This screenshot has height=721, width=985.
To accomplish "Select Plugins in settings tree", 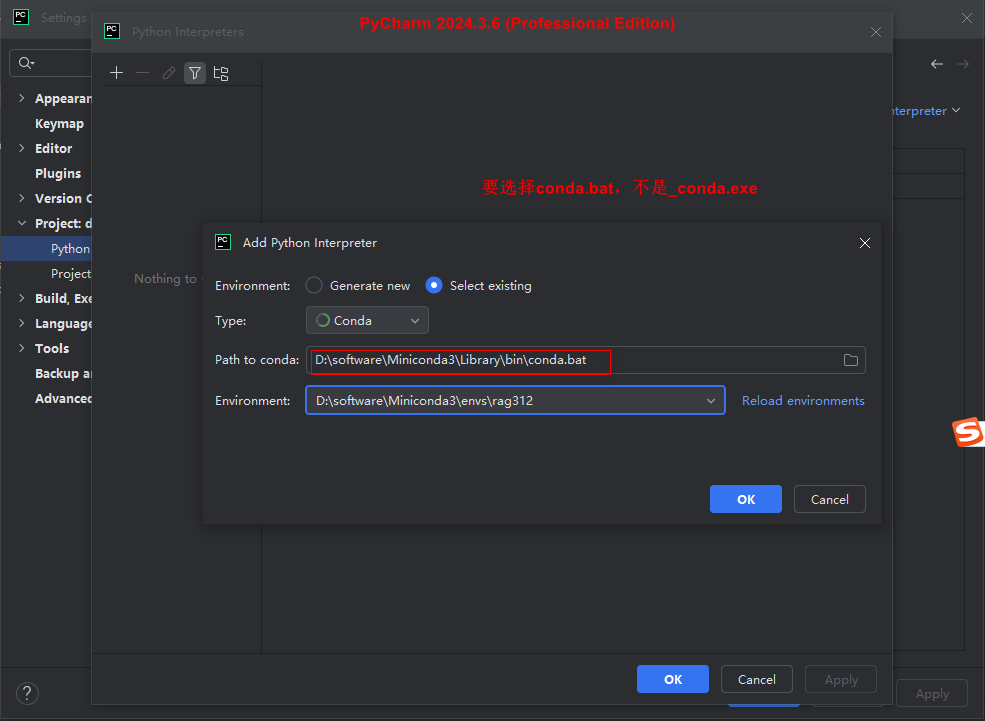I will (x=58, y=173).
